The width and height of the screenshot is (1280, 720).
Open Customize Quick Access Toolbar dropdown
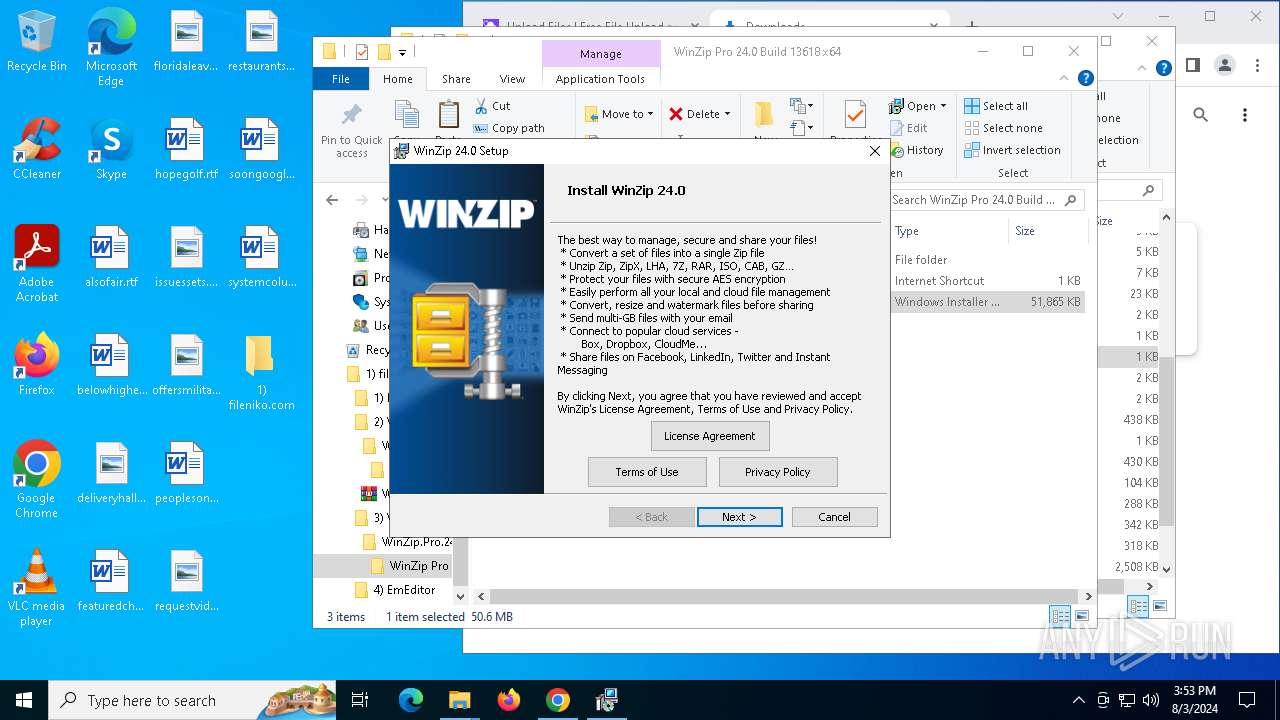(x=402, y=52)
